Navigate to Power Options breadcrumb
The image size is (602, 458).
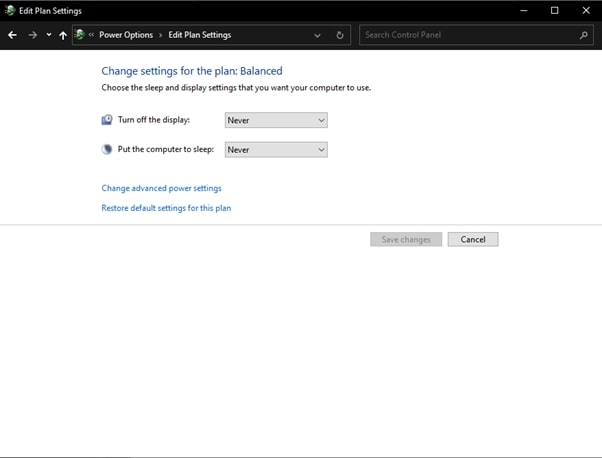(x=126, y=35)
